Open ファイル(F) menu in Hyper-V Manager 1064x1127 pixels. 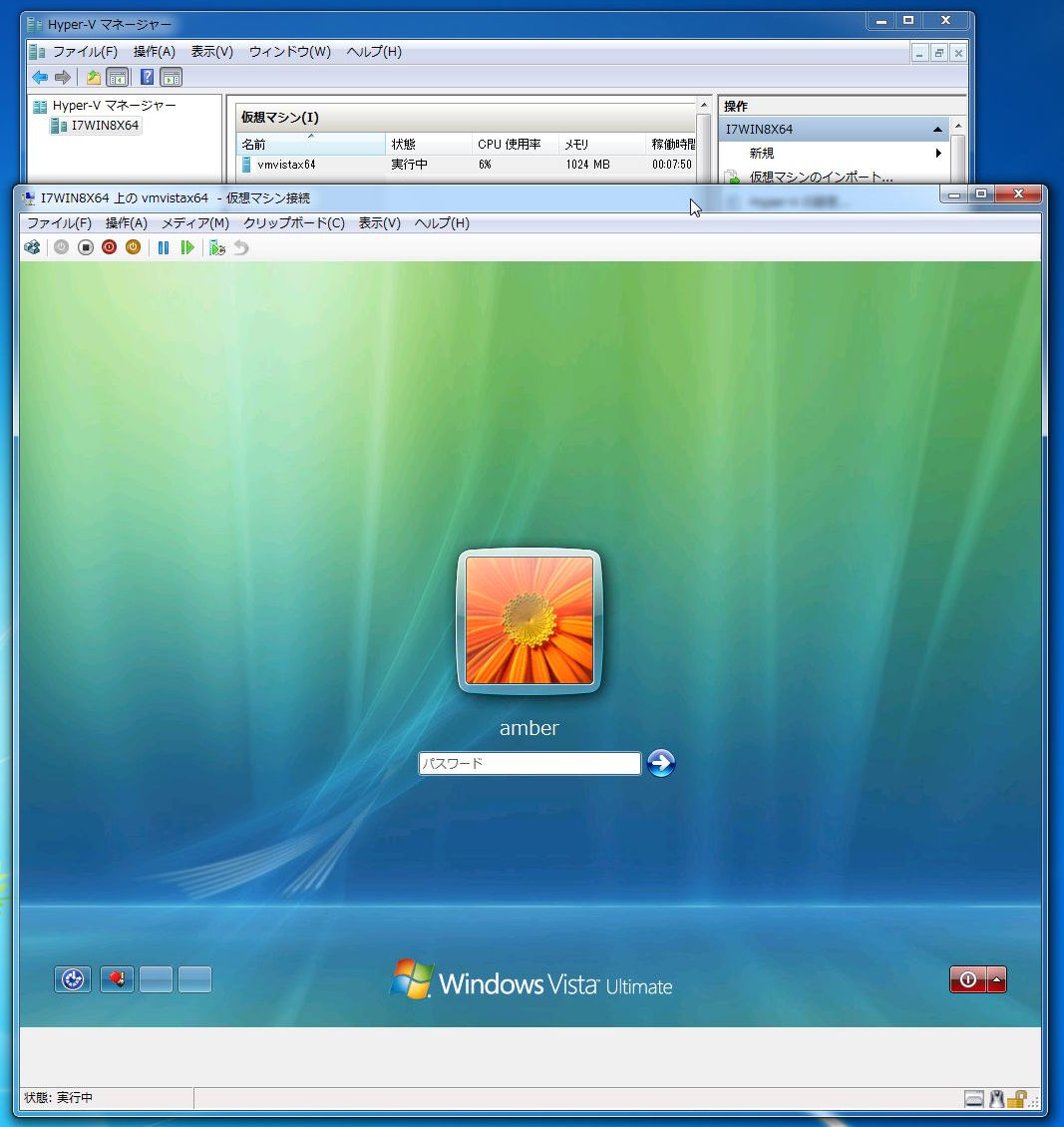[86, 52]
